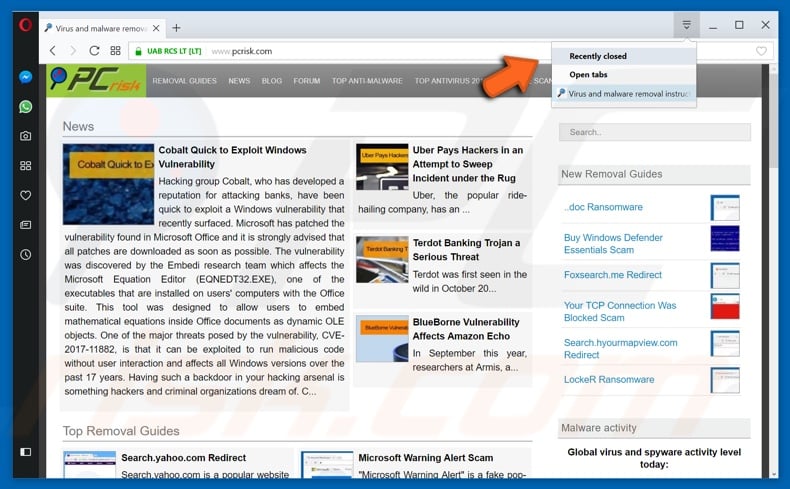Open LockeR Ransomware guide
This screenshot has width=790, height=489.
[x=609, y=380]
